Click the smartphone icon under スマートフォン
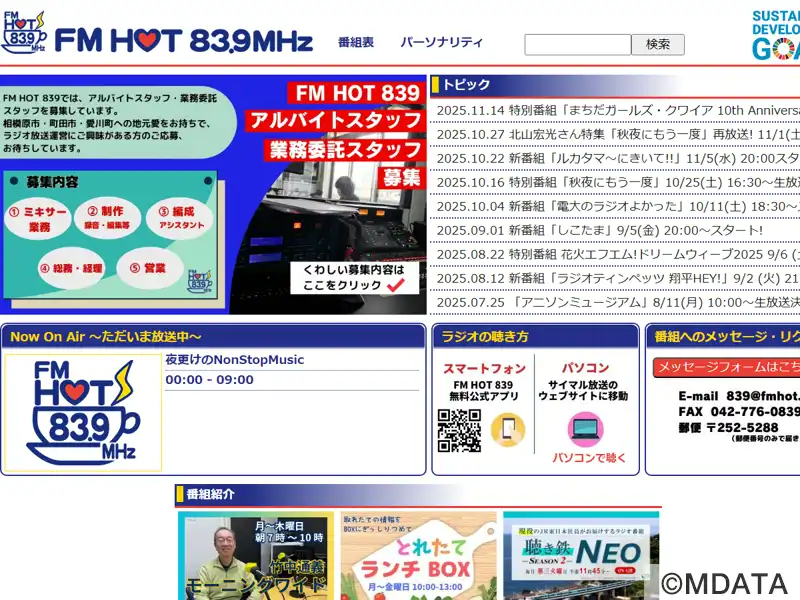This screenshot has height=600, width=800. point(506,428)
